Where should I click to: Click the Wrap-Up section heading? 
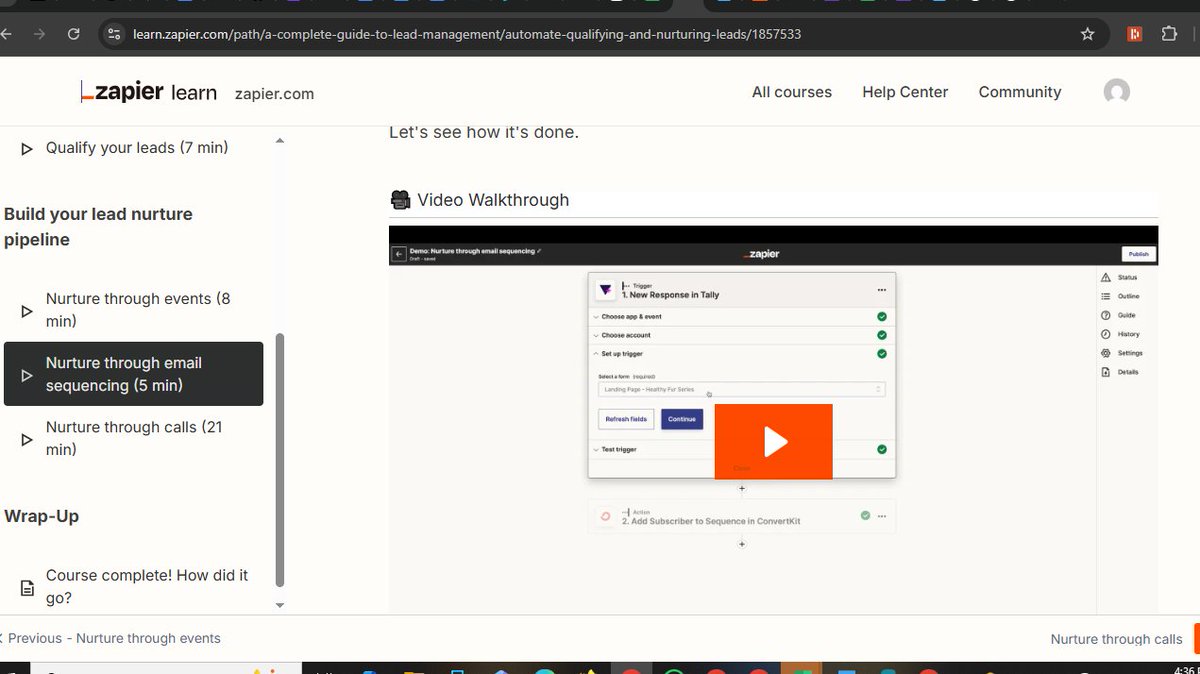tap(41, 516)
